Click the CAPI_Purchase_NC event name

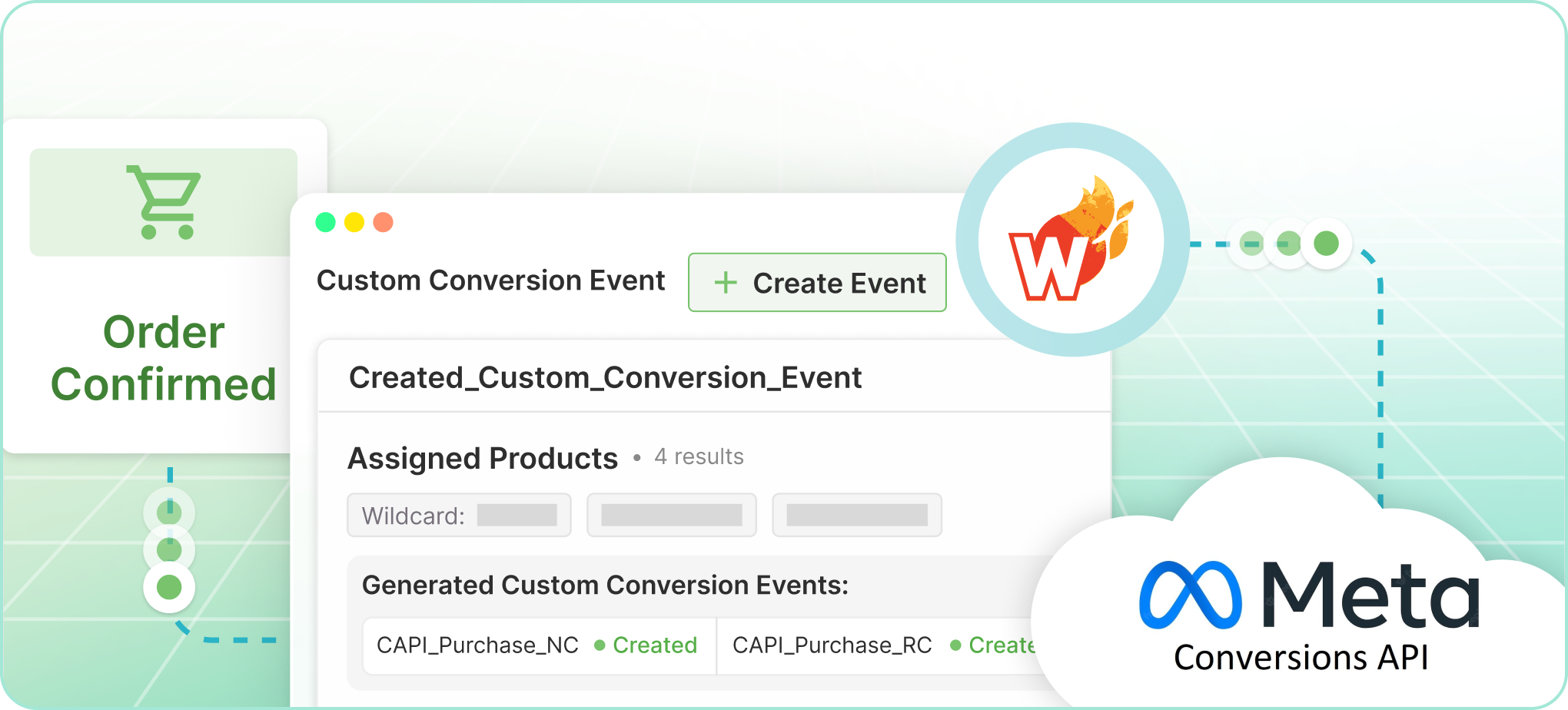(x=477, y=645)
